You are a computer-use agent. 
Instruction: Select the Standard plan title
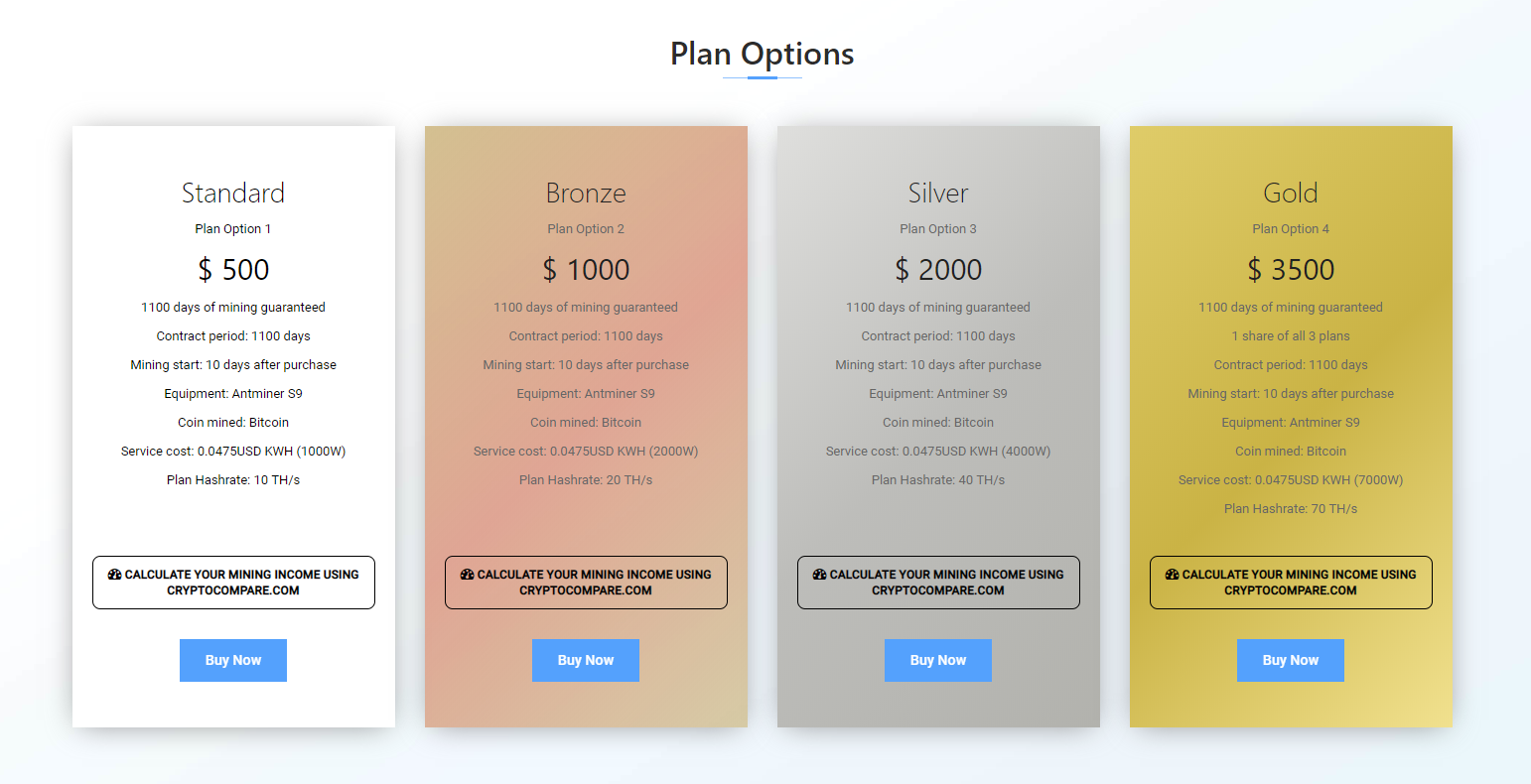233,193
